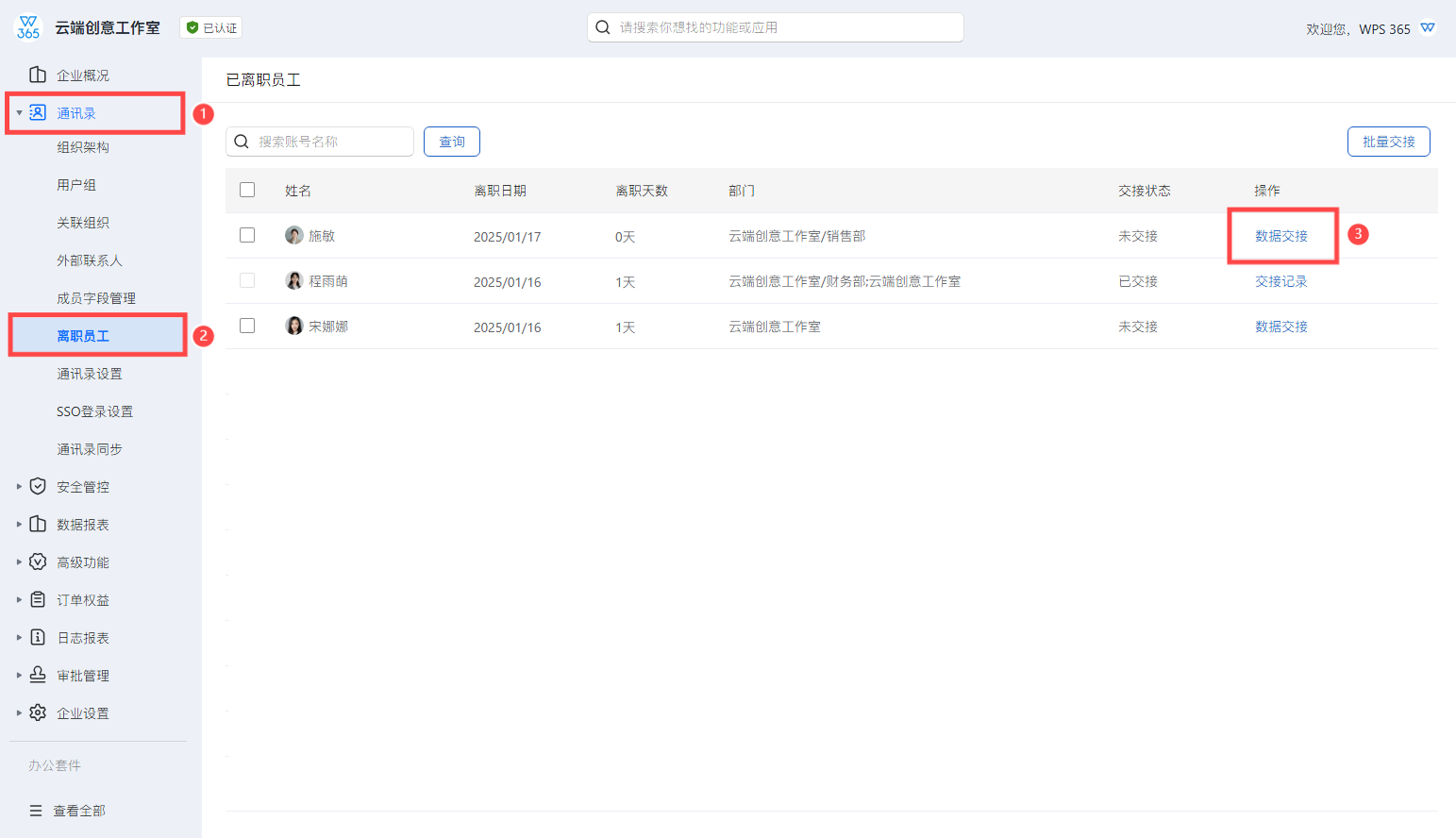Click the WPS 365 logo icon
The width and height of the screenshot is (1456, 838).
pyautogui.click(x=28, y=27)
